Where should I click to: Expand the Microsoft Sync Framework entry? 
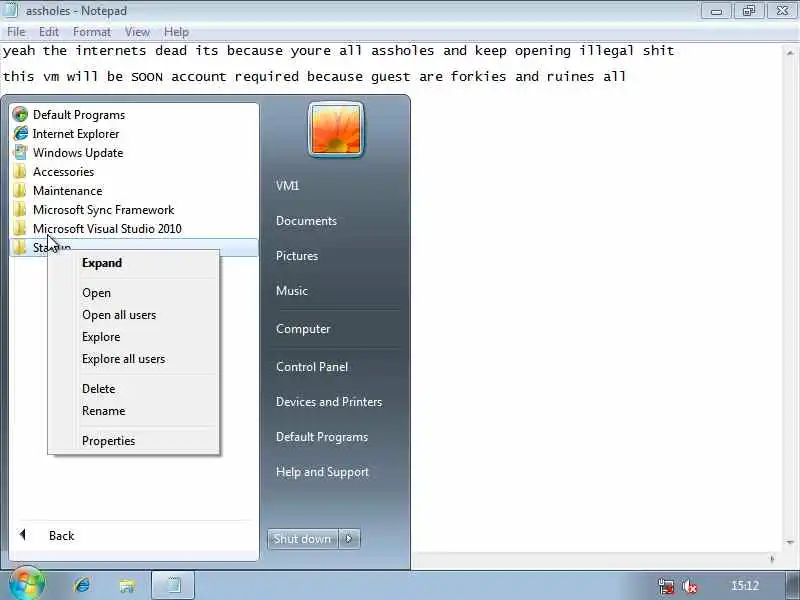tap(134, 210)
